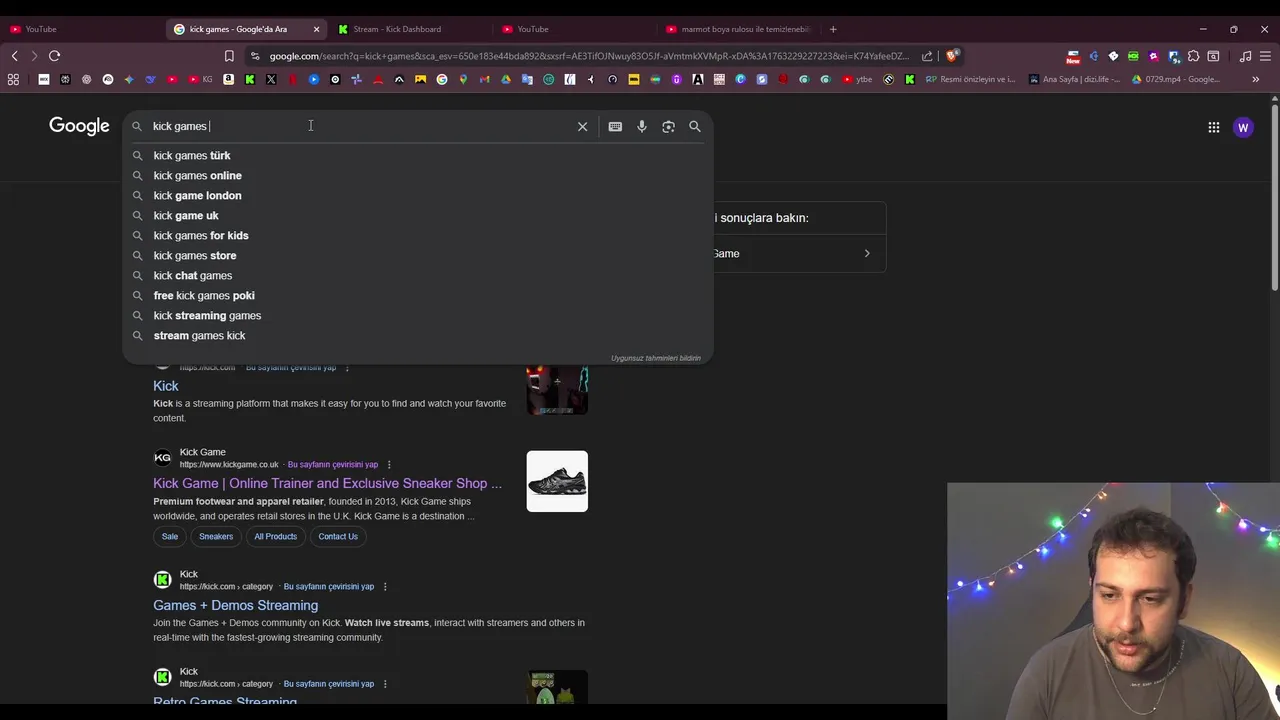Viewport: 1280px width, 720px height.
Task: Open the 'Resmi önizleyin ve i...' bookmark
Action: point(970,79)
